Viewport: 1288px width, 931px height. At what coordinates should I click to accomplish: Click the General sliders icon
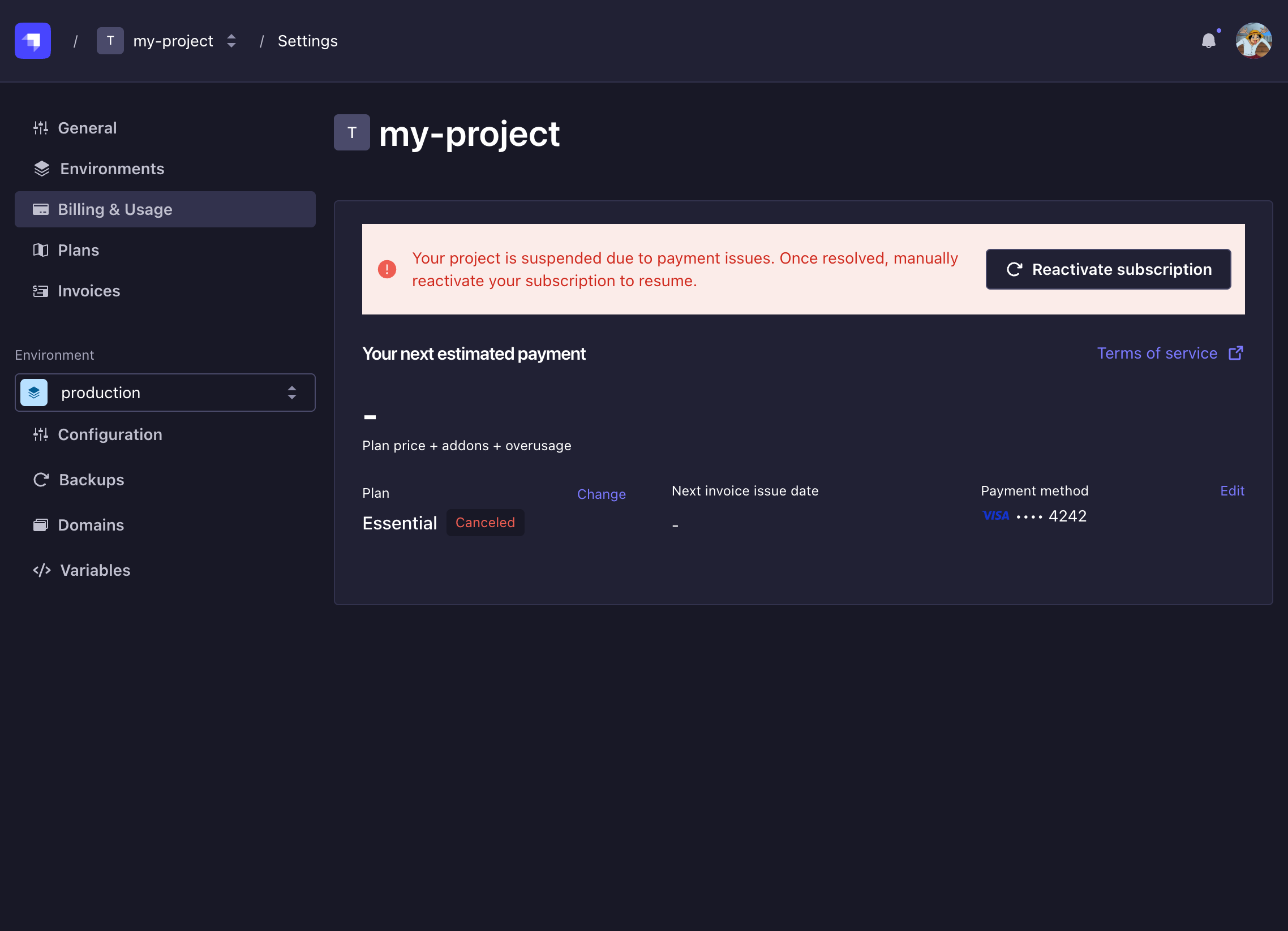point(40,128)
